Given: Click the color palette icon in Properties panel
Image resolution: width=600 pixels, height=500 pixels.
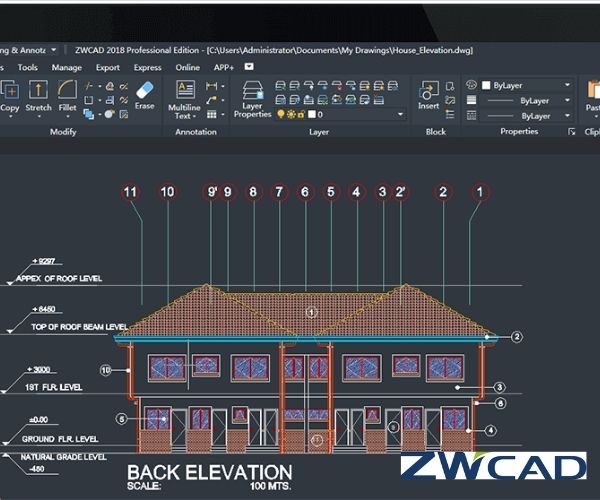Looking at the screenshot, I should [471, 85].
